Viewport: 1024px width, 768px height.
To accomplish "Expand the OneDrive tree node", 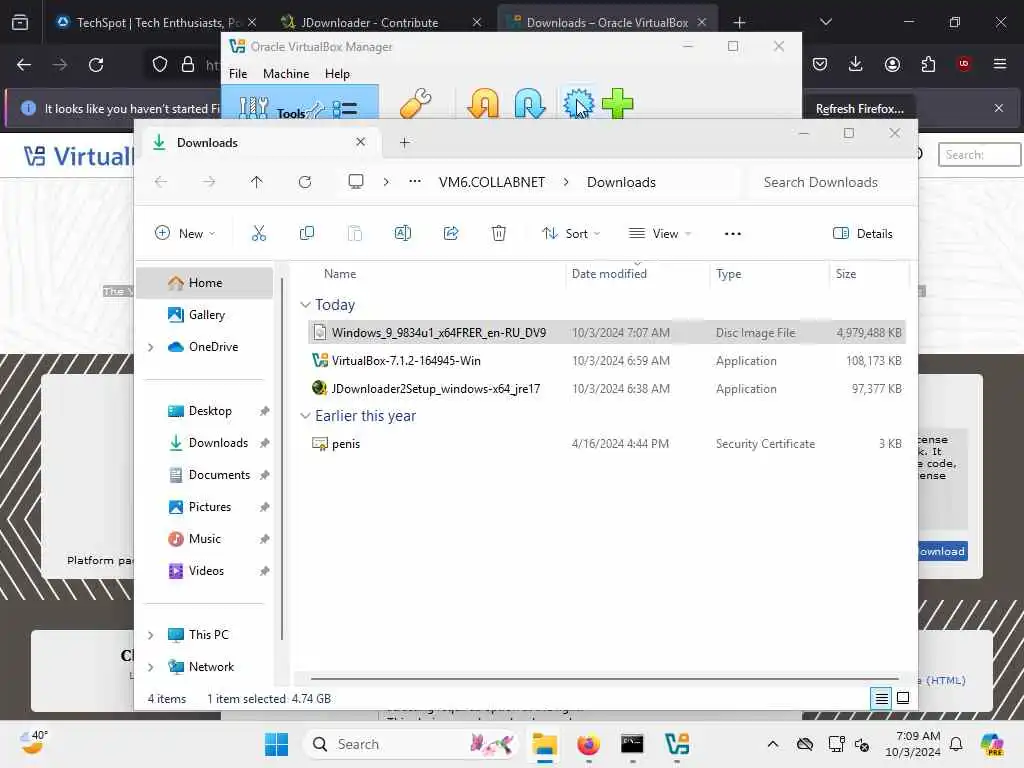I will coord(151,347).
